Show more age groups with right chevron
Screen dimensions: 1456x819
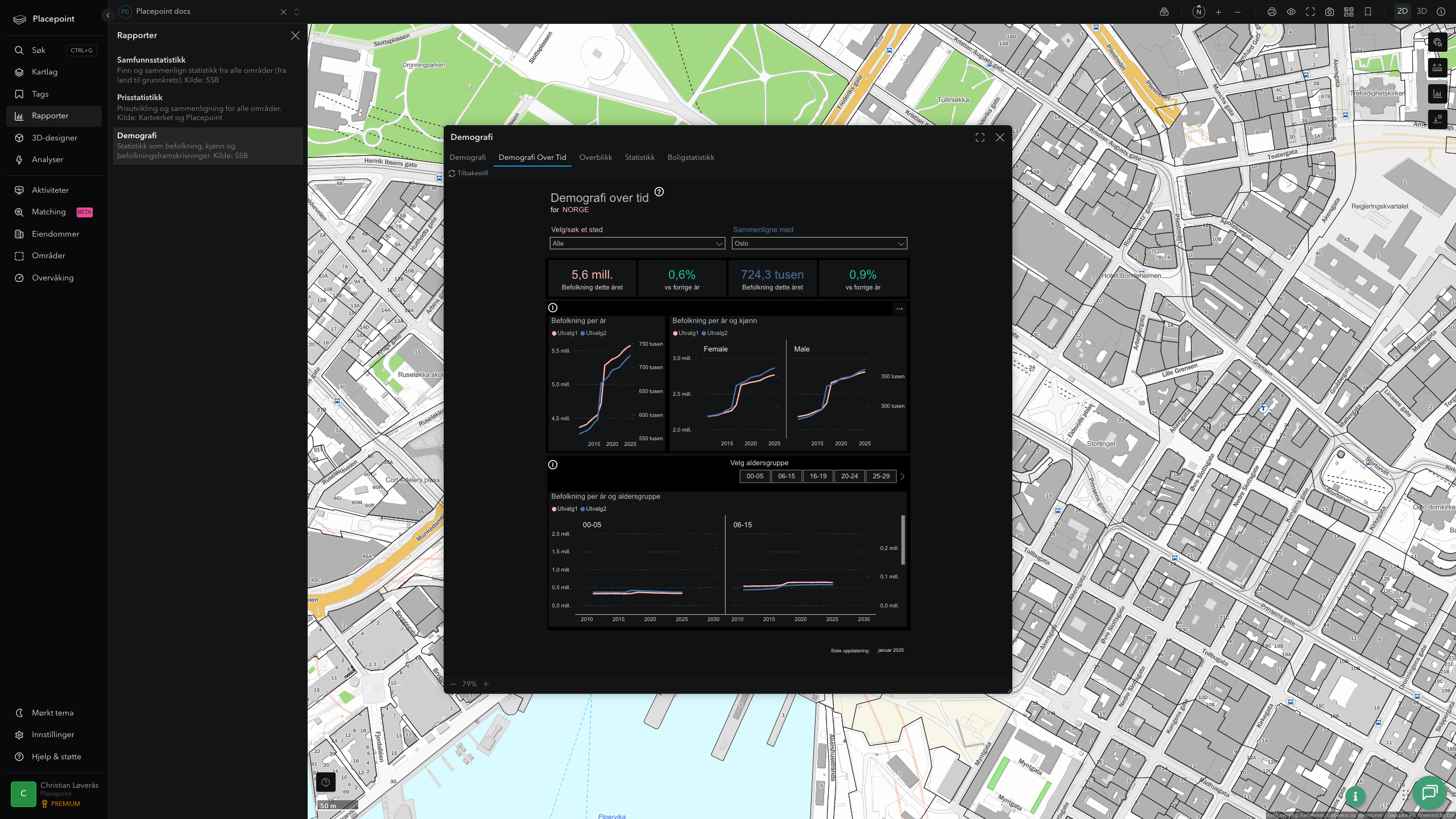click(x=902, y=477)
